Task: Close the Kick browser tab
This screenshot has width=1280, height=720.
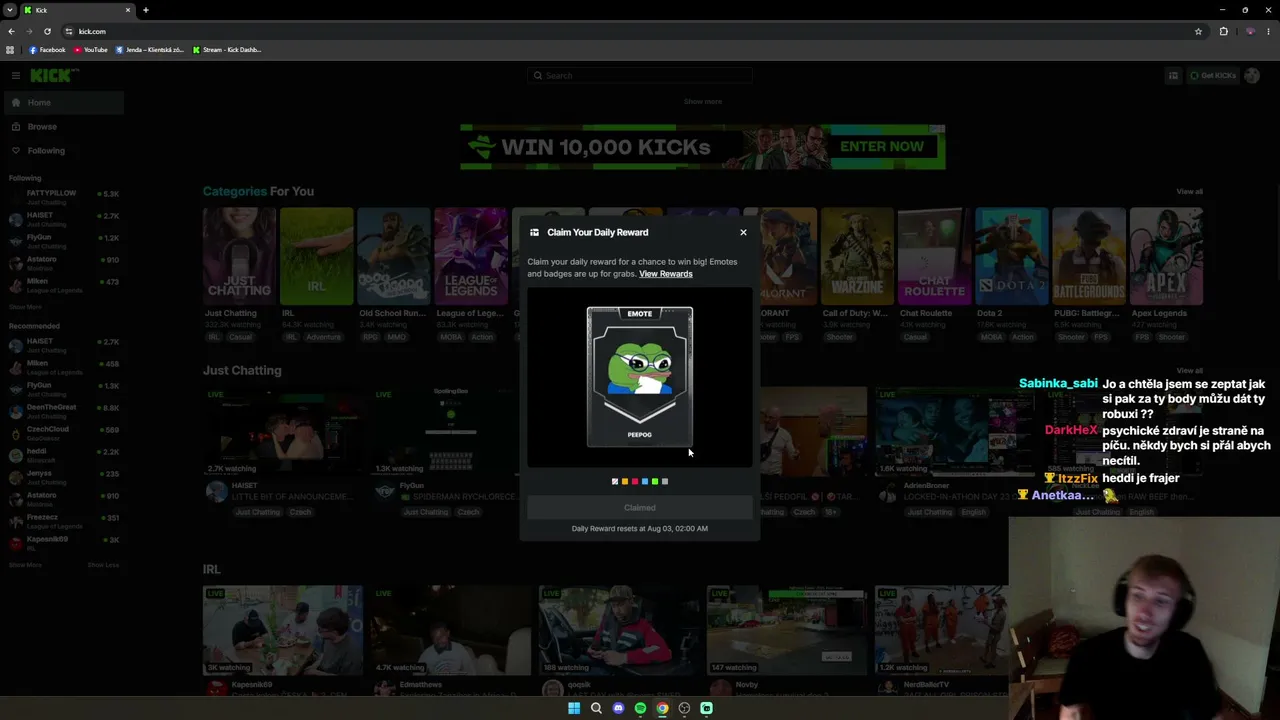Action: [x=130, y=10]
